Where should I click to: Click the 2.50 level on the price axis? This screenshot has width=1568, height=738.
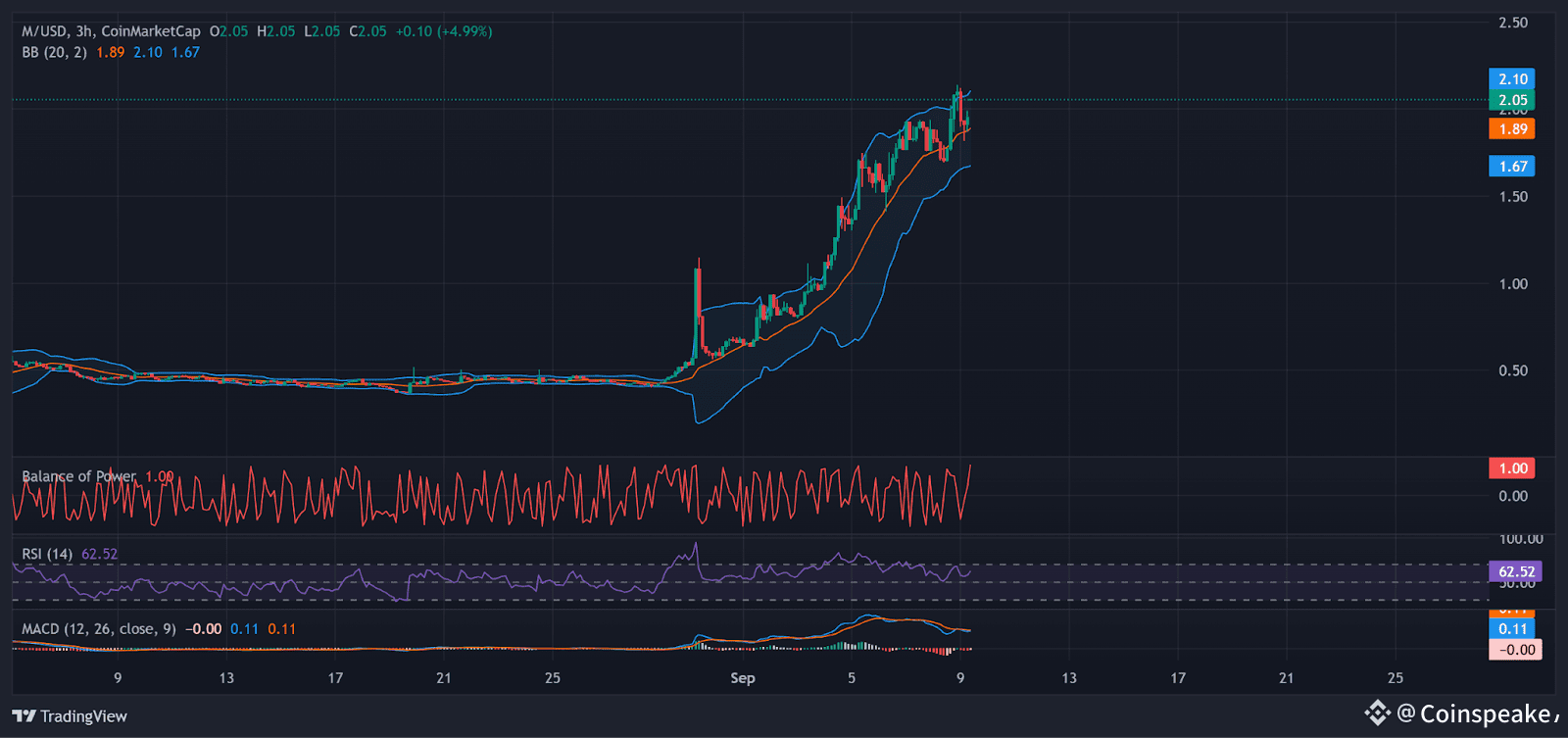click(x=1512, y=23)
